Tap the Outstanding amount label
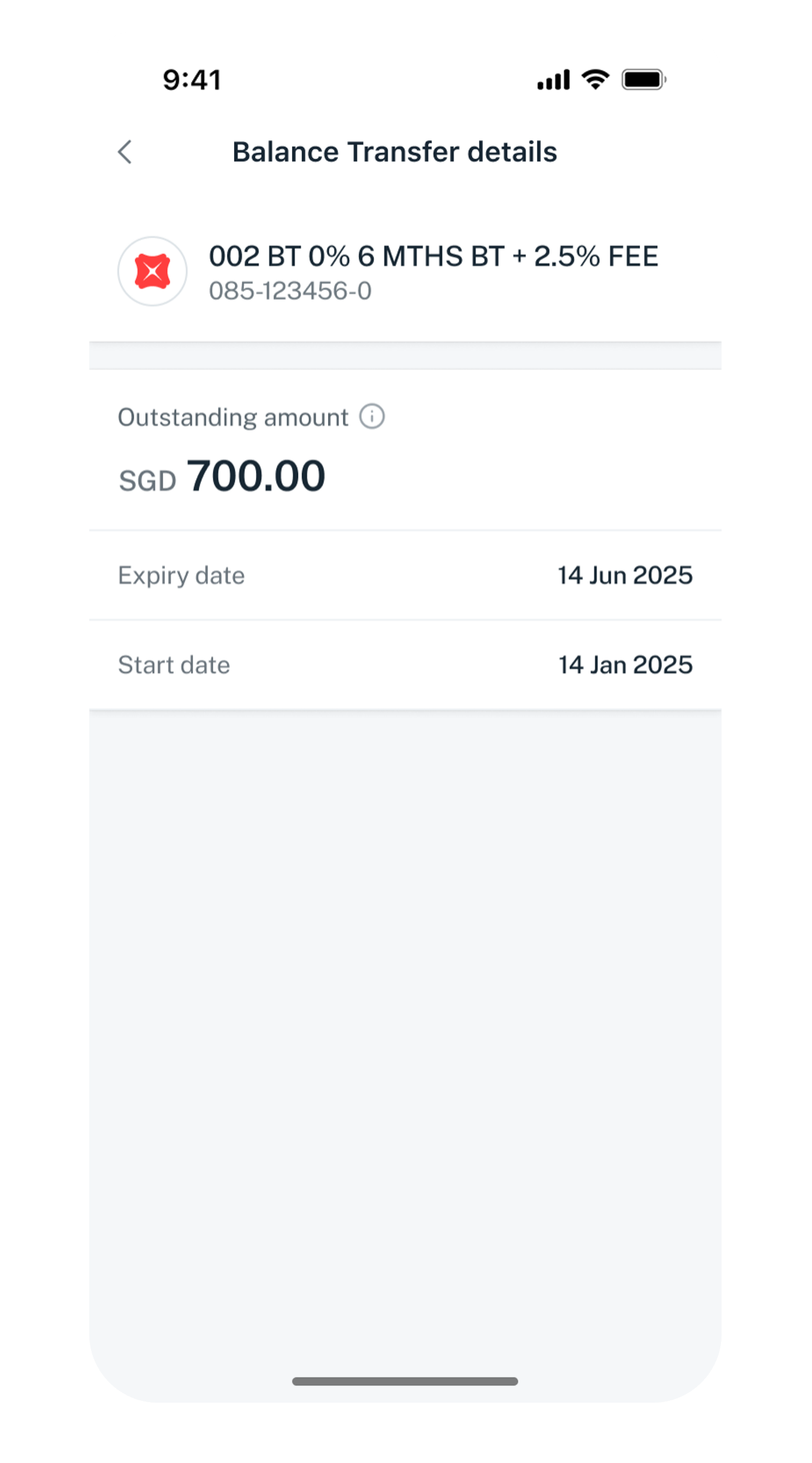Screen dimensions: 812x1463 coord(233,417)
